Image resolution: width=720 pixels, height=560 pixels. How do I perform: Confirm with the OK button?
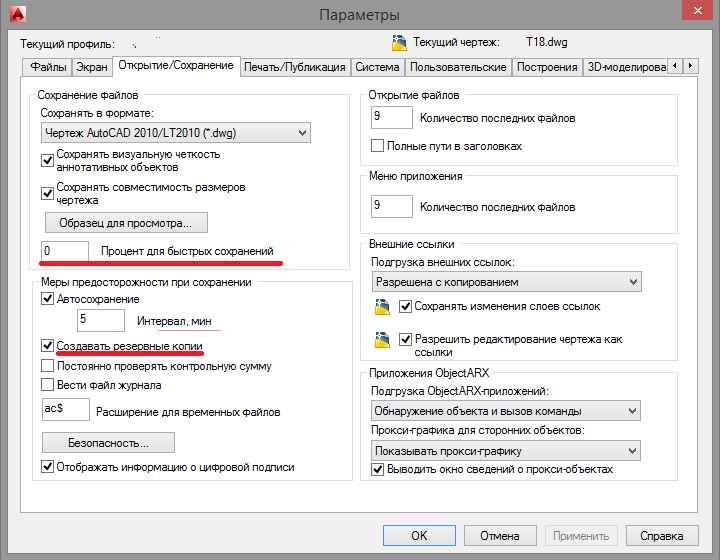(419, 535)
